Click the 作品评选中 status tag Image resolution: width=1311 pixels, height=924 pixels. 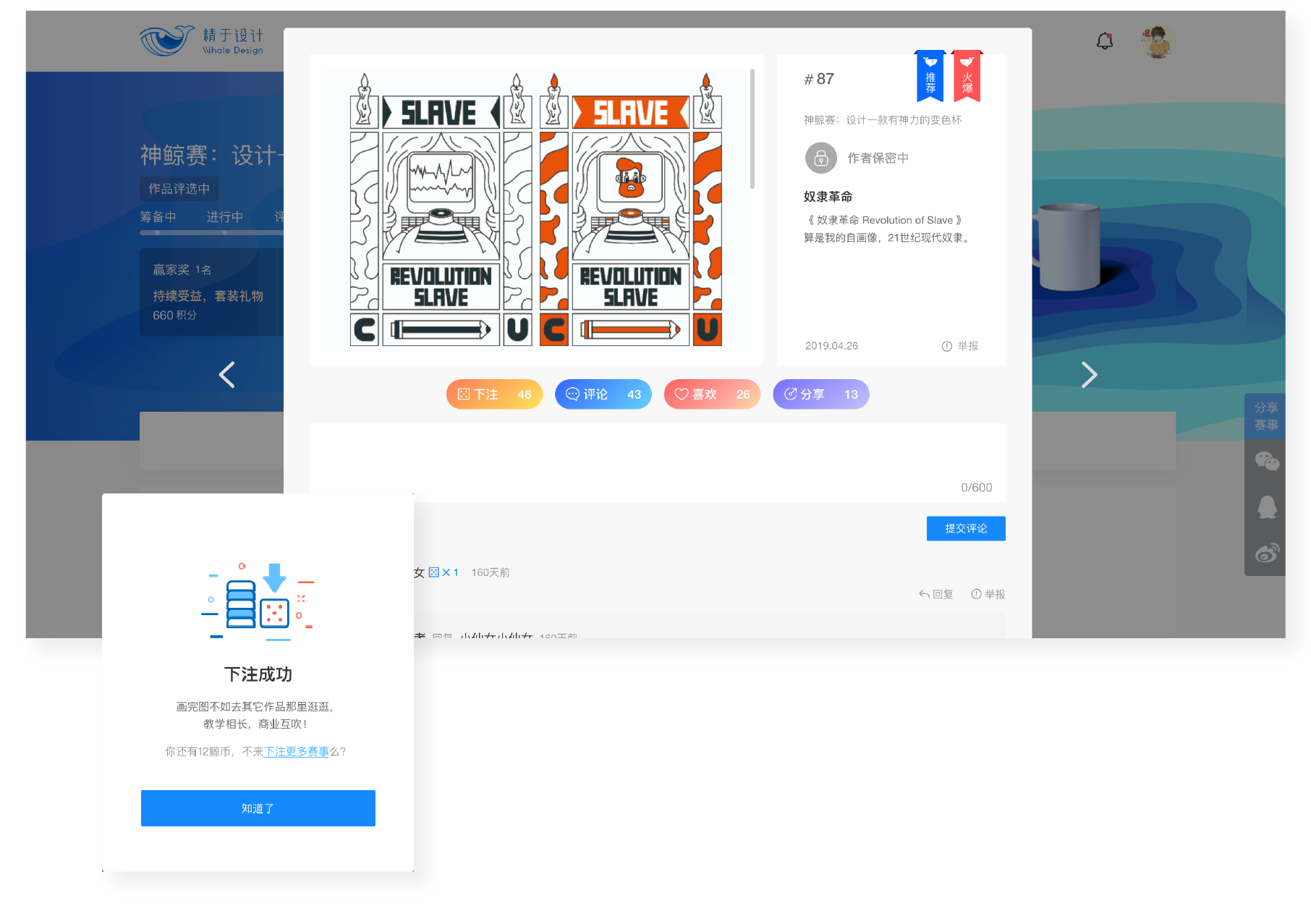pos(179,189)
